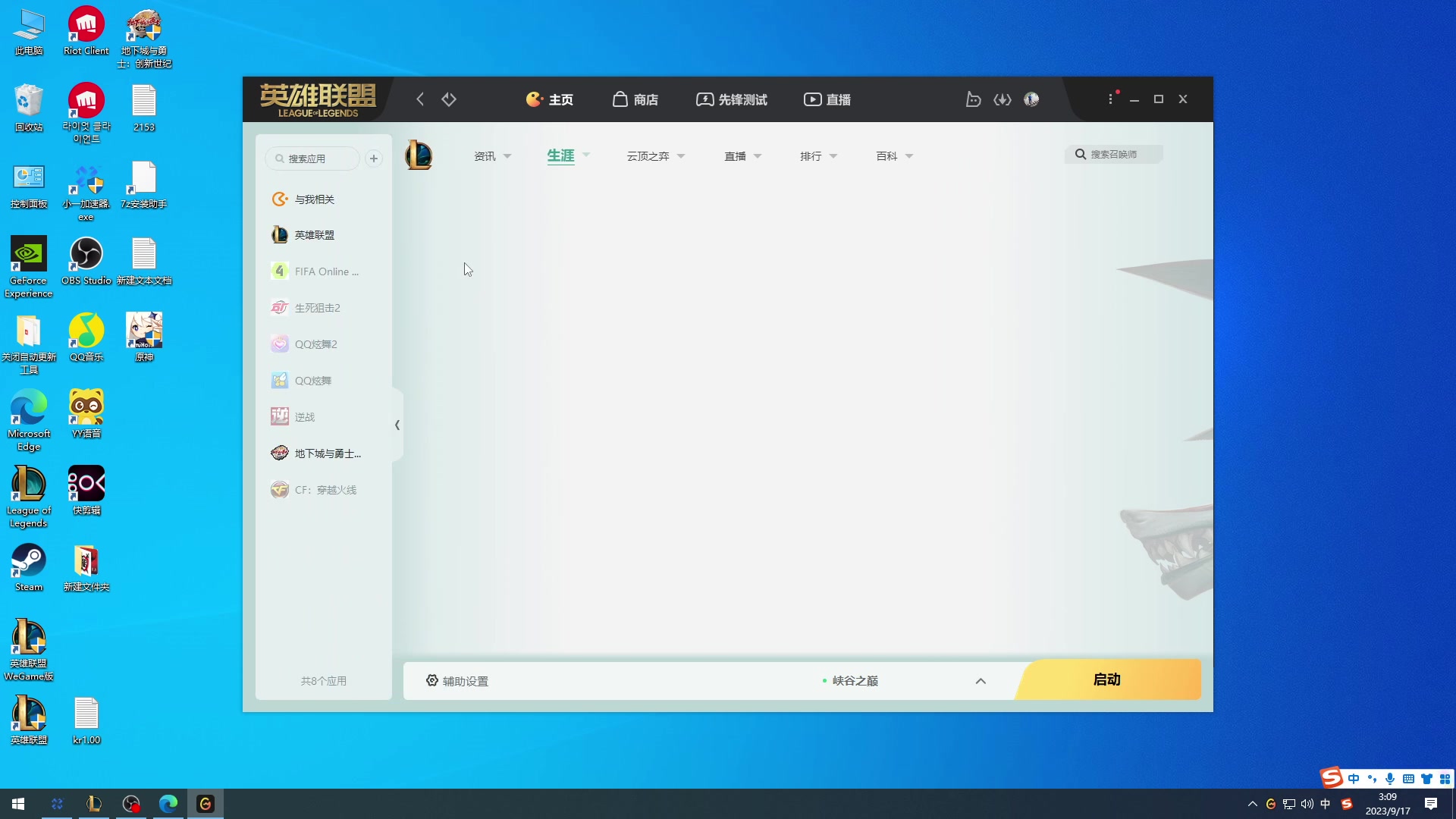Open the volume control in system tray
Image resolution: width=1456 pixels, height=819 pixels.
coord(1307,804)
